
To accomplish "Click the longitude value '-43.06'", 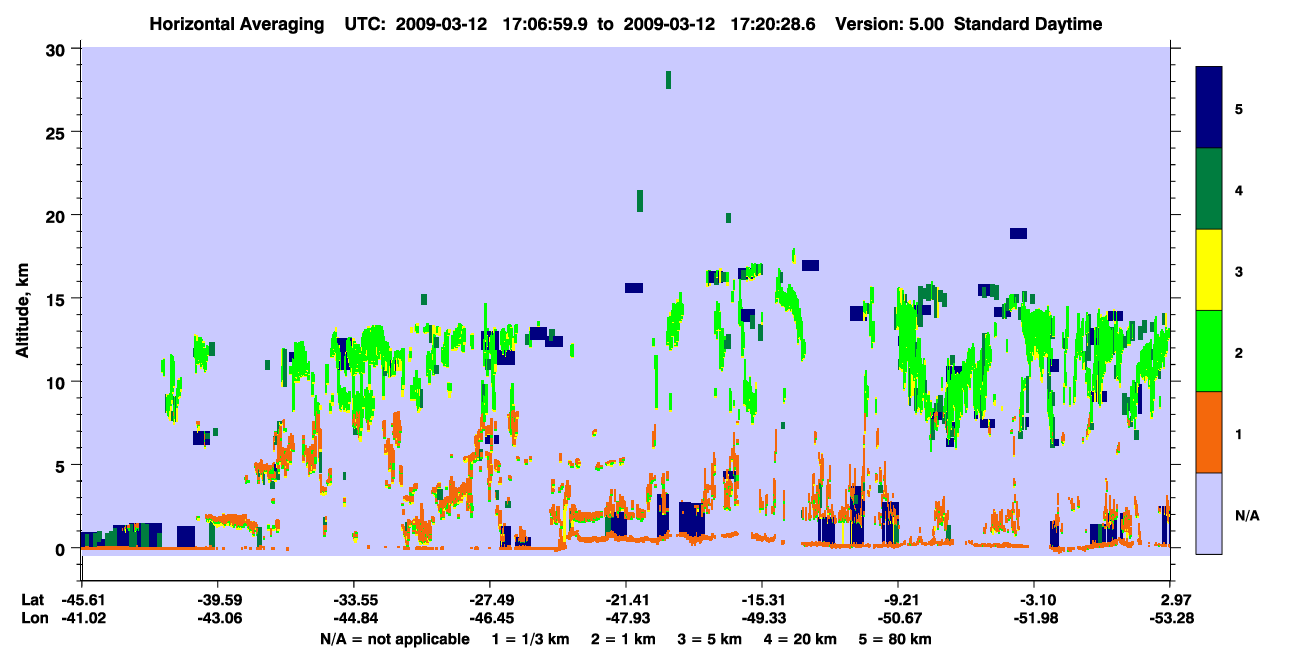I will point(218,618).
